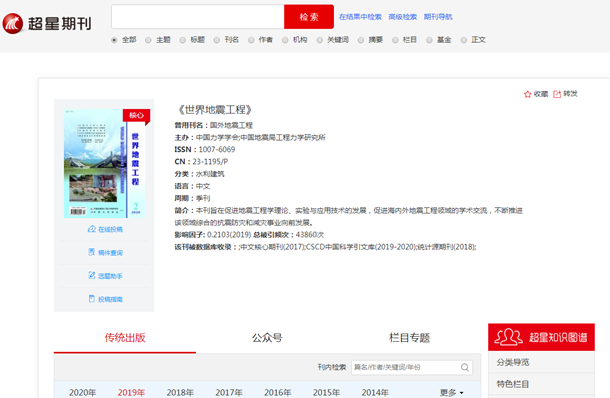Select the 刊名 radio button
610x398 pixels.
pos(217,40)
